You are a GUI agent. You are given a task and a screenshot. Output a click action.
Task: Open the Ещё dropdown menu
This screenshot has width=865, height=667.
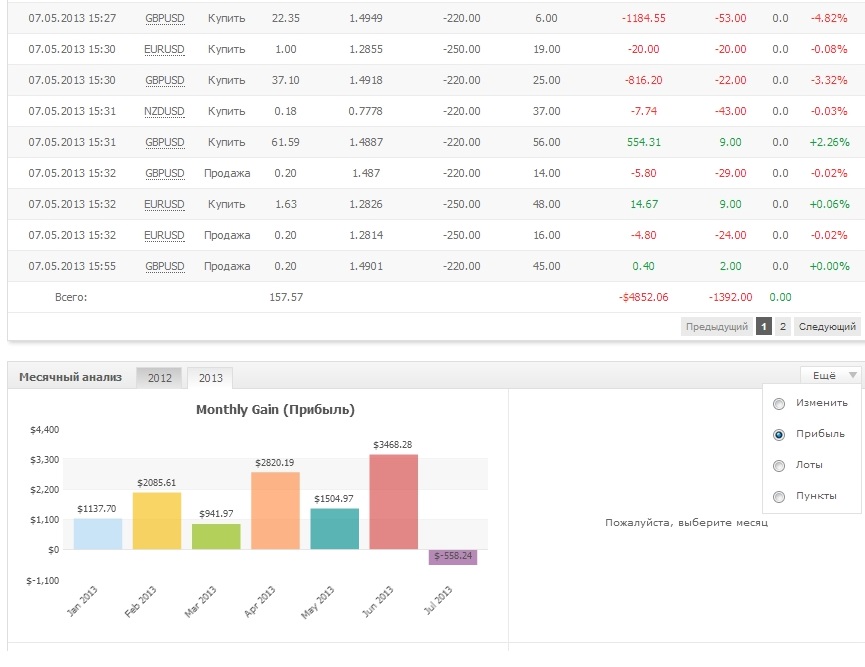pos(831,376)
